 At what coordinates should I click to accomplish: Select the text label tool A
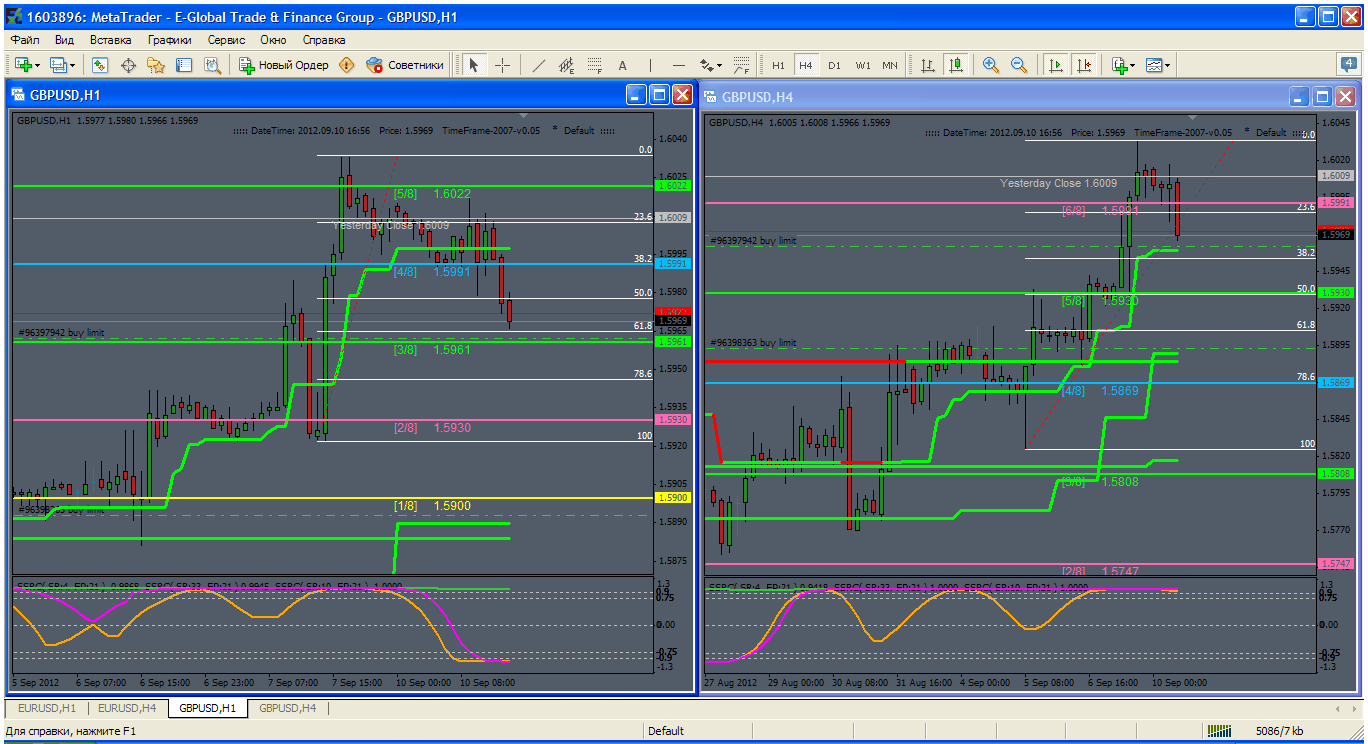(x=622, y=65)
